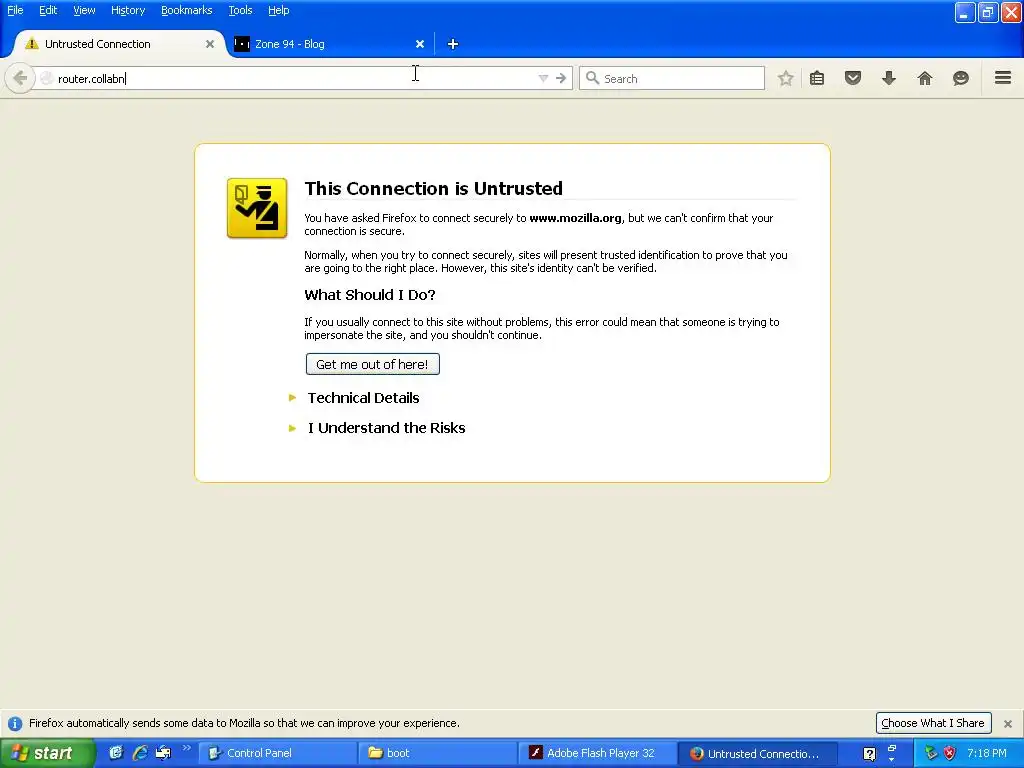Bookmark this page with the star icon

point(786,78)
